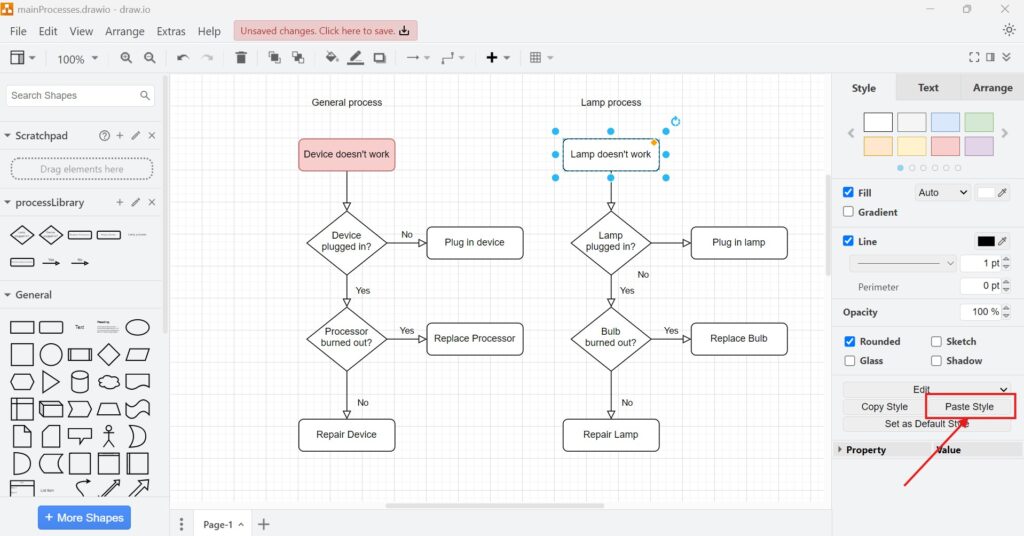Click the Delete trash icon

241,58
